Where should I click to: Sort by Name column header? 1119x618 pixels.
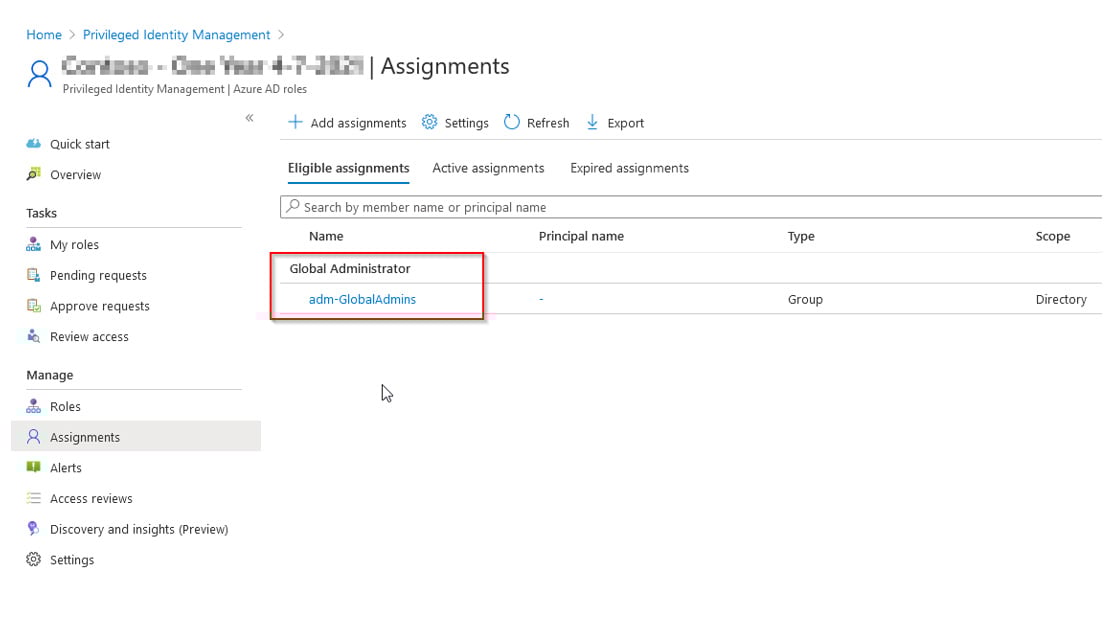[326, 236]
